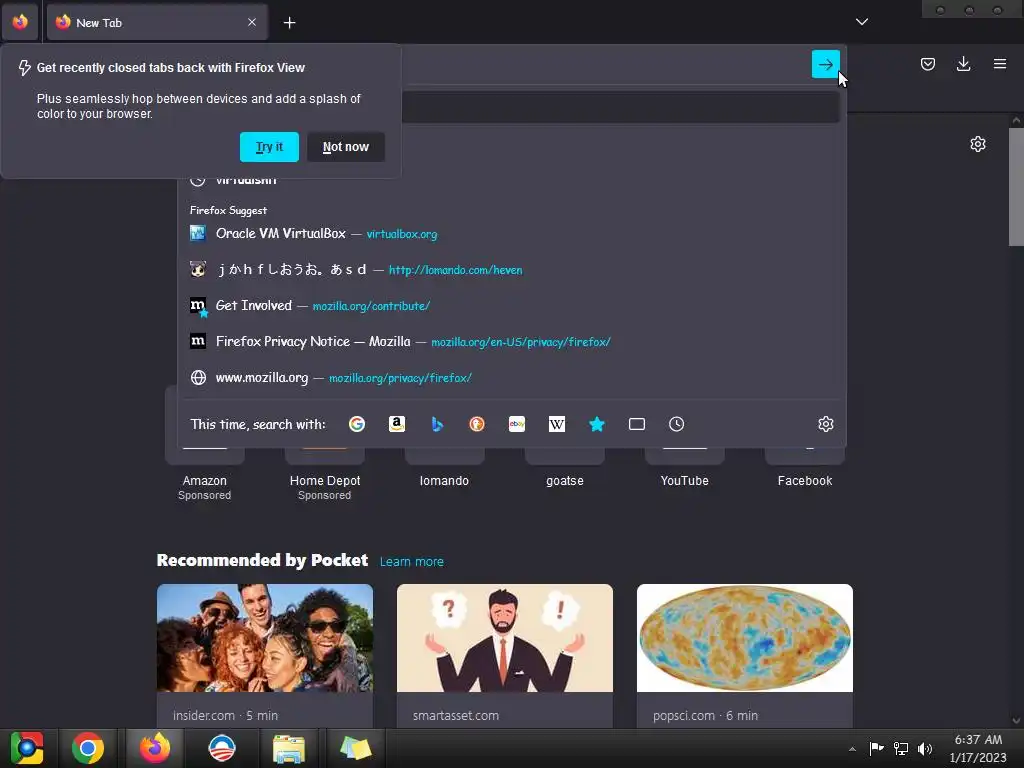Open File Explorer from taskbar

pos(289,748)
